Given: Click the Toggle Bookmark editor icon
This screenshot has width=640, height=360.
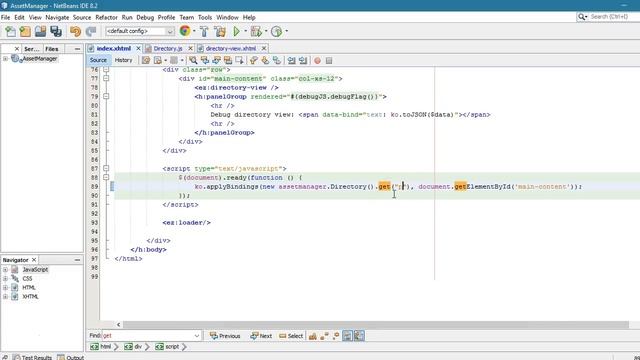Looking at the screenshot, I should [277, 60].
